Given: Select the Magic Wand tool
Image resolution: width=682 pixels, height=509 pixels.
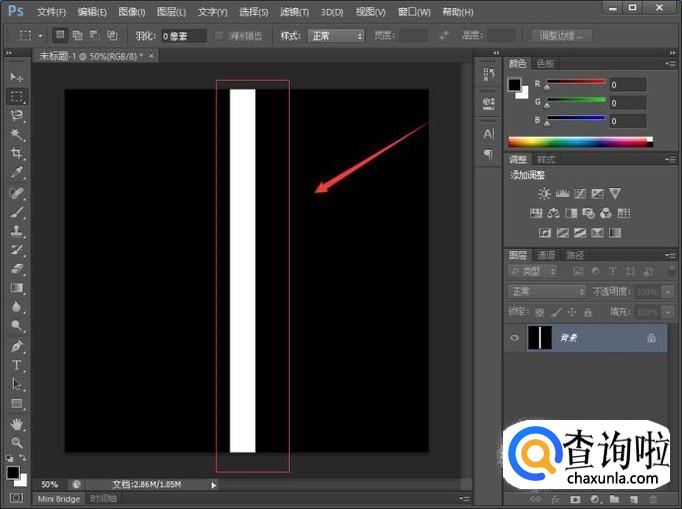Looking at the screenshot, I should 17,134.
